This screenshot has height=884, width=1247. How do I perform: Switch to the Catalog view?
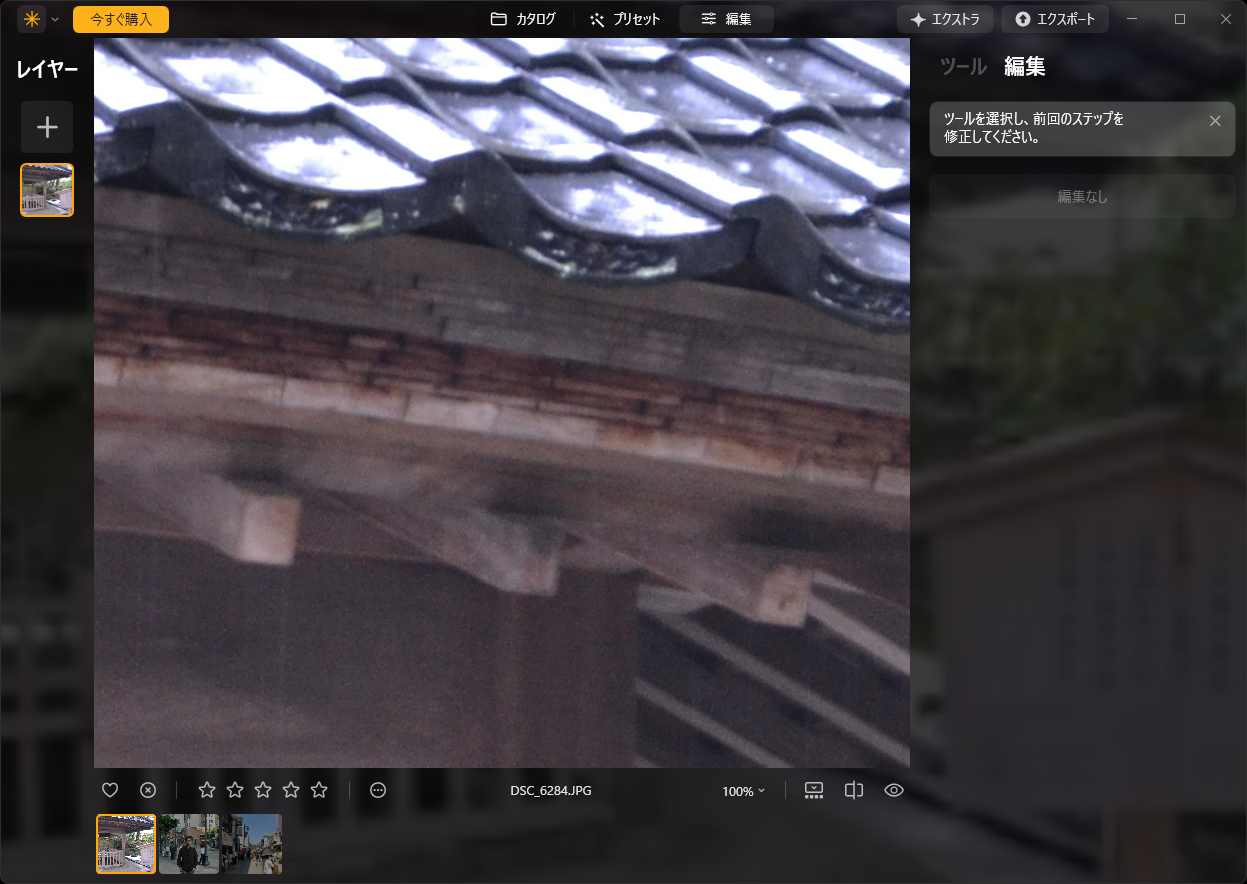[x=523, y=18]
